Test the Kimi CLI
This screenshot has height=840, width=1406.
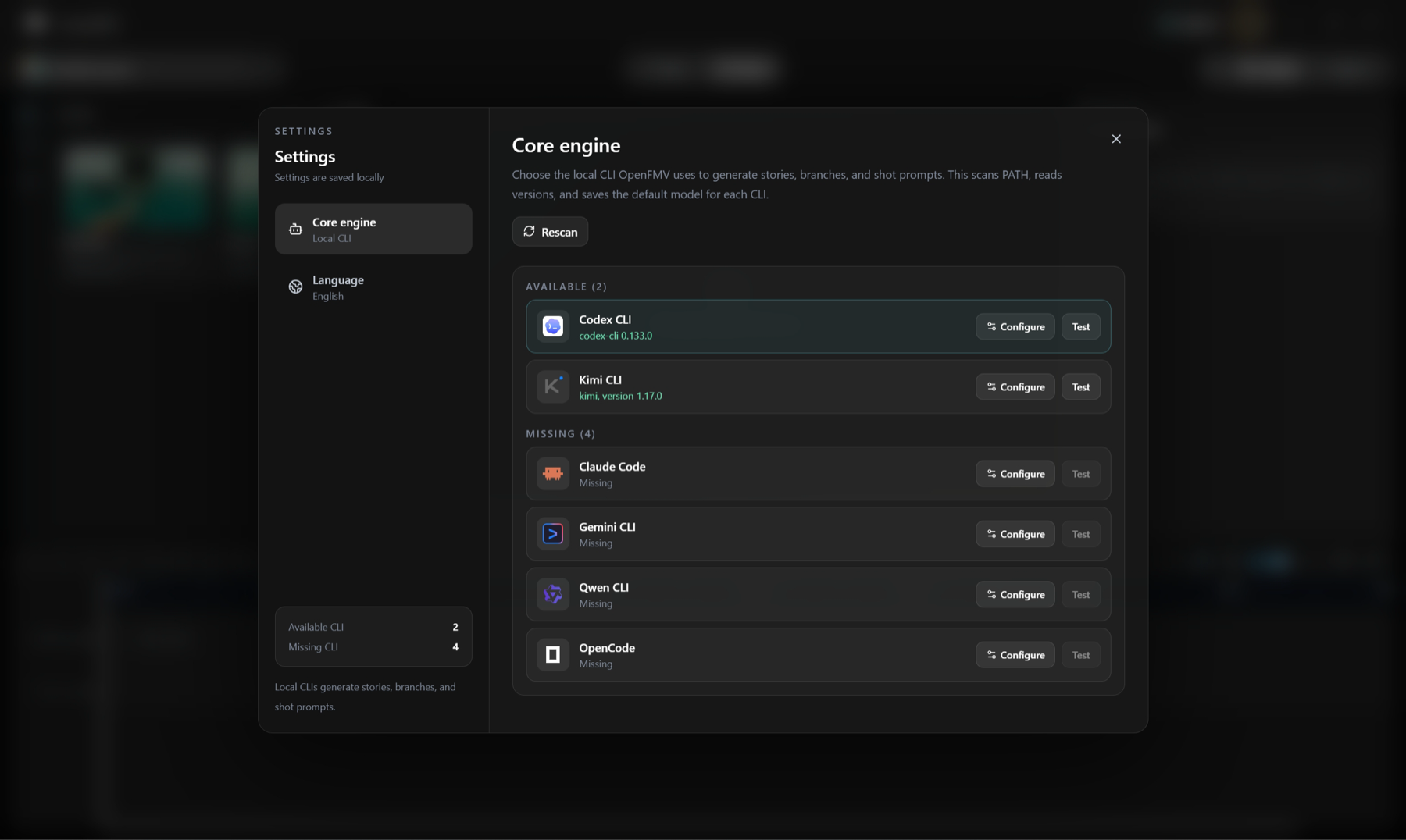1080,386
